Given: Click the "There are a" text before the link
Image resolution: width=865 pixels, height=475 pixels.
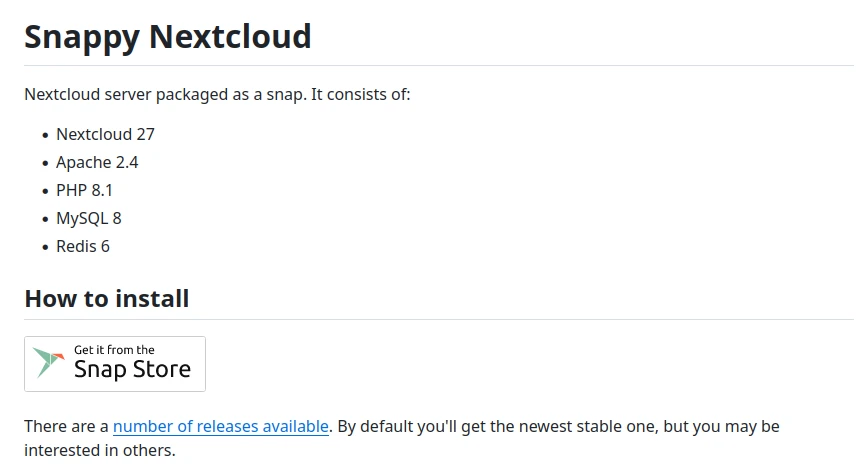Looking at the screenshot, I should 66,427.
